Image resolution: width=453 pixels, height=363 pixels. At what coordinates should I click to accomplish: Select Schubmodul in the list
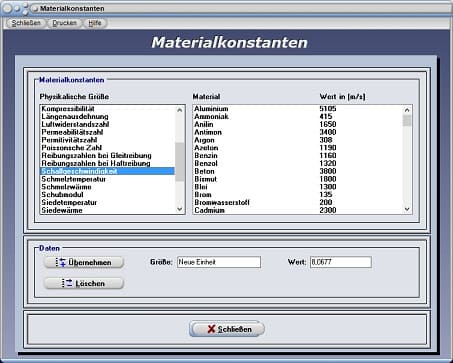point(107,195)
